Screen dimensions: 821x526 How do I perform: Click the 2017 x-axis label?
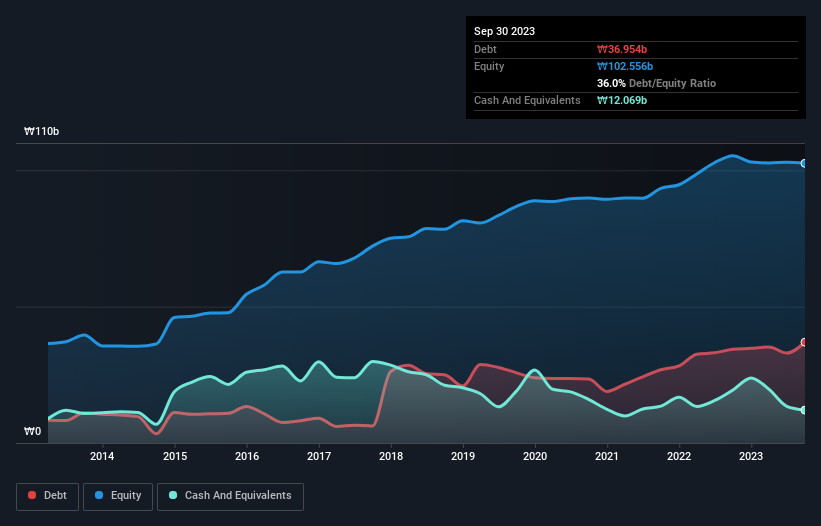tap(319, 456)
